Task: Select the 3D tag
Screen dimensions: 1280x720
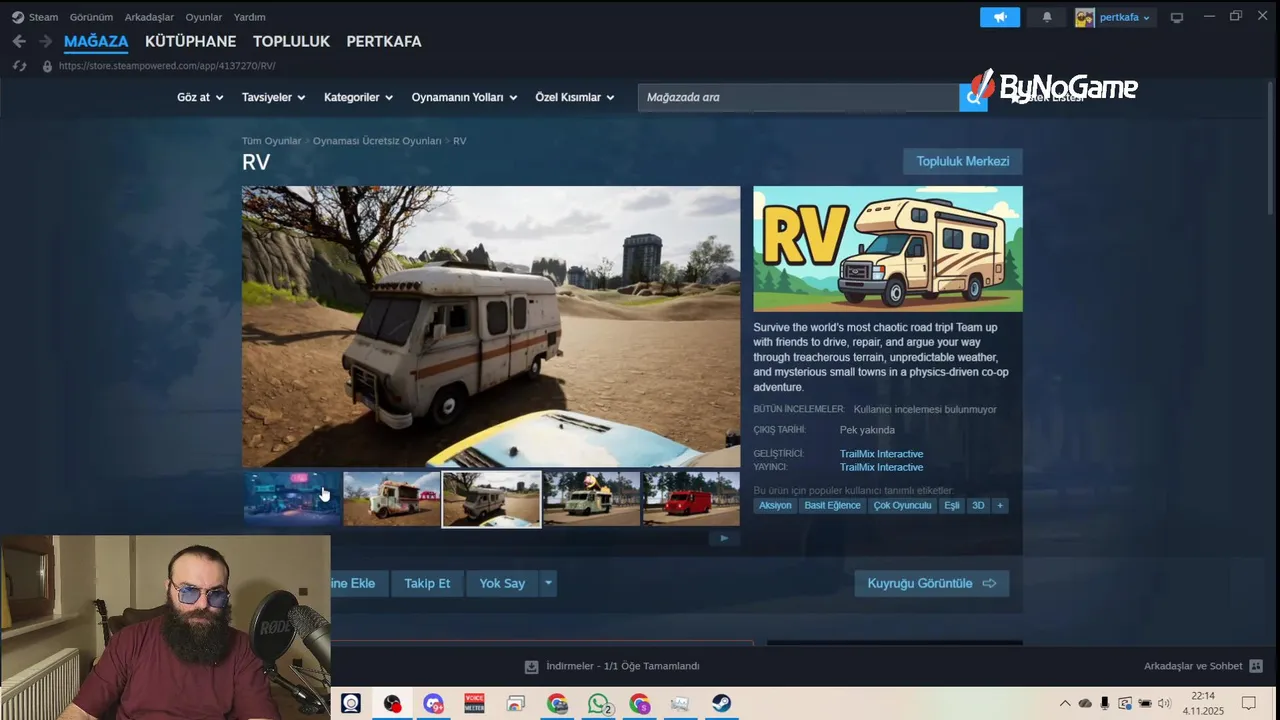Action: click(x=978, y=506)
